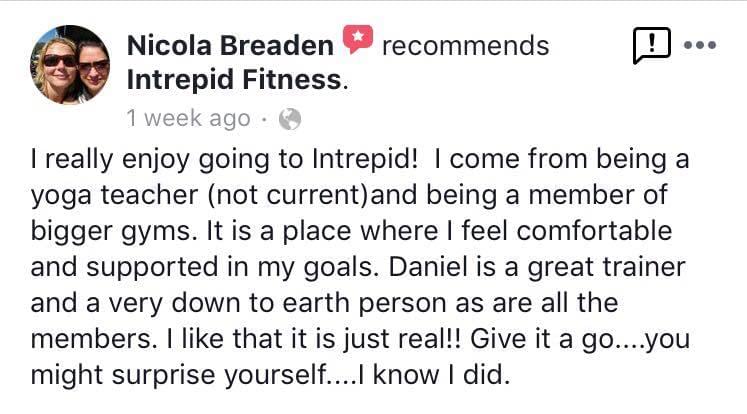Click the report review exclamation bubble icon
The width and height of the screenshot is (747, 414).
tap(652, 45)
